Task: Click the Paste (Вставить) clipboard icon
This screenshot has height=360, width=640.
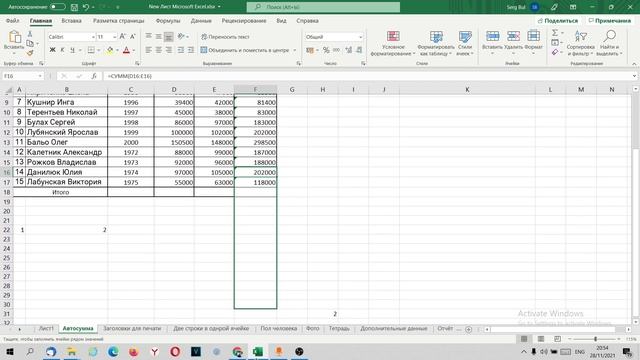Action: pyautogui.click(x=14, y=38)
